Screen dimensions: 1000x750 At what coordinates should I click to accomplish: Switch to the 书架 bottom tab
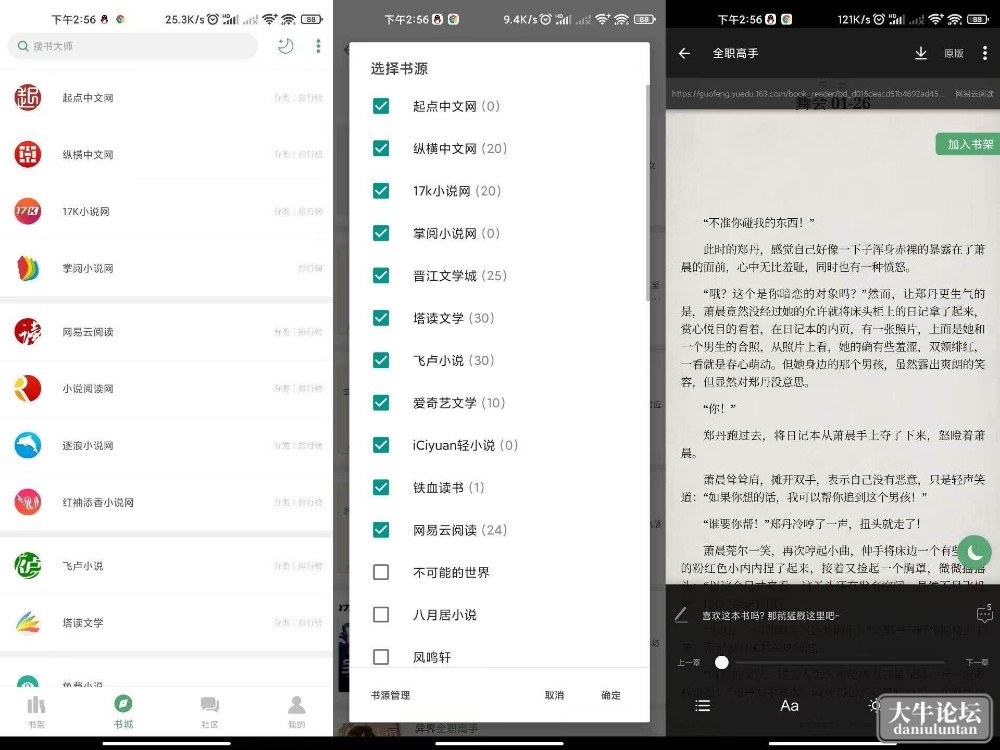tap(36, 712)
